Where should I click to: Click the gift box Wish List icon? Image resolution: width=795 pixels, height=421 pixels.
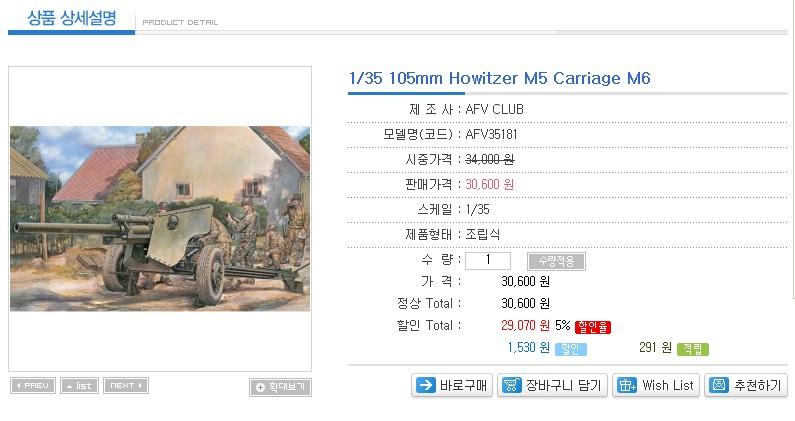pyautogui.click(x=627, y=385)
